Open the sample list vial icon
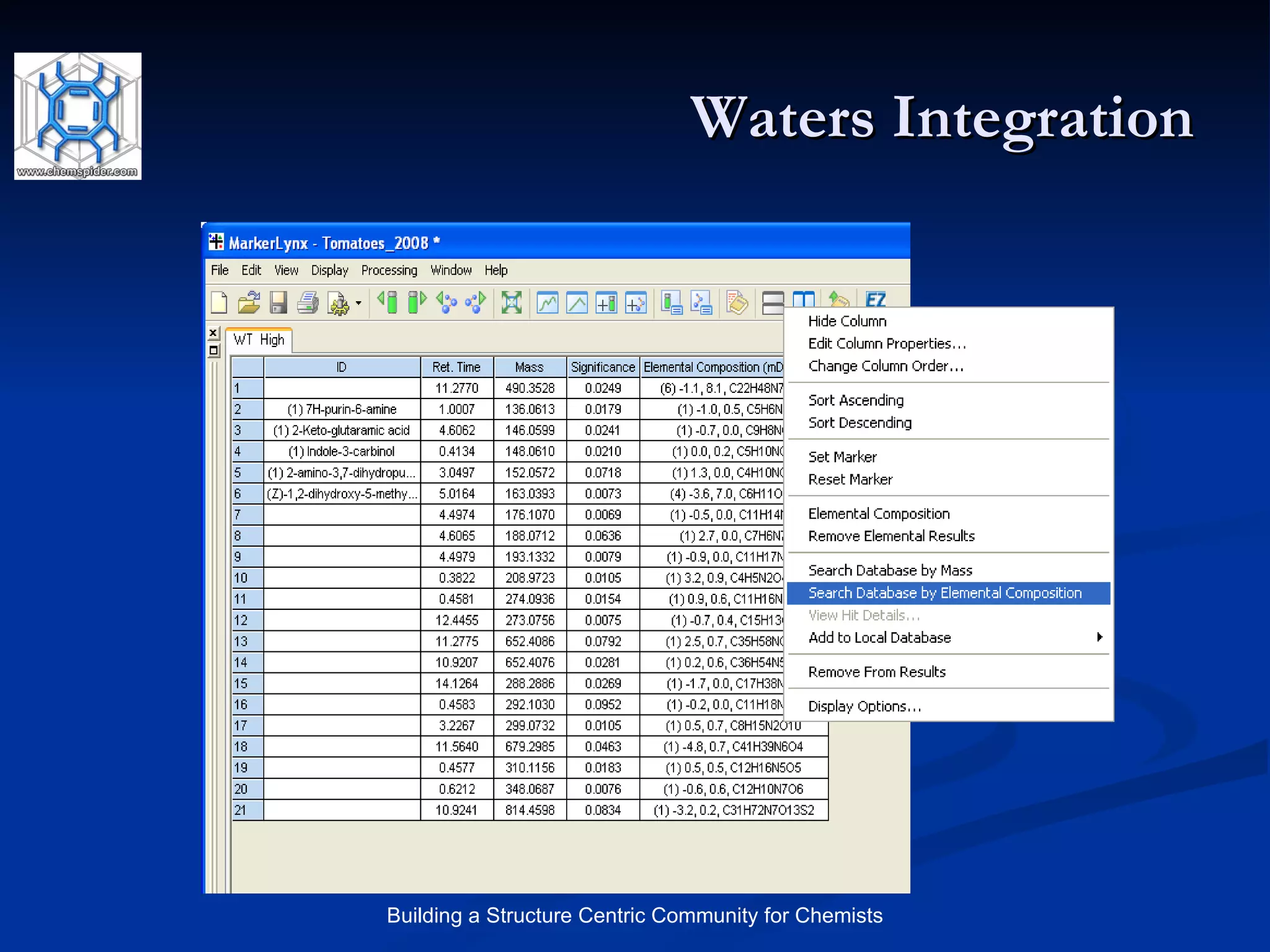The height and width of the screenshot is (952, 1270). coord(672,302)
